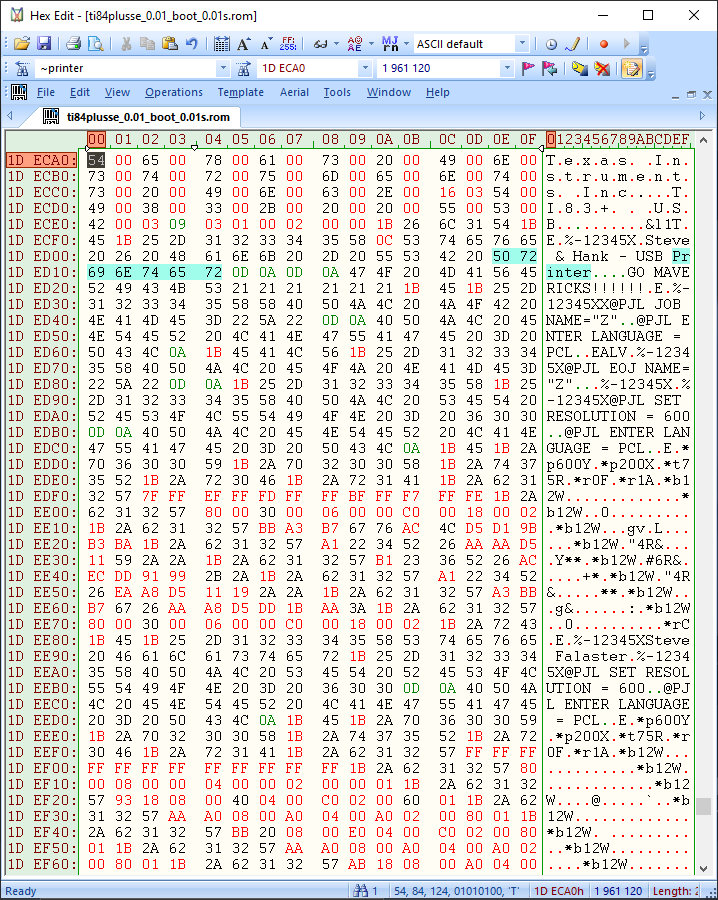Open the Window menu
The width and height of the screenshot is (718, 900).
click(x=389, y=92)
